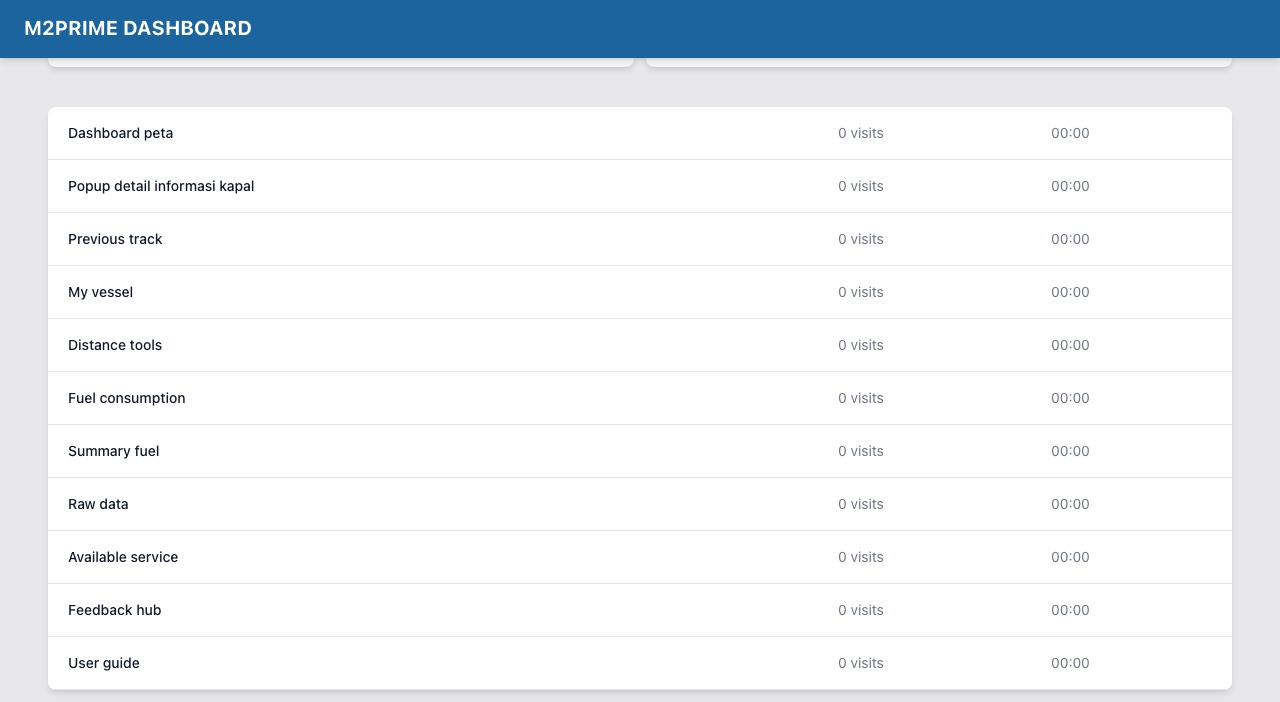
Task: Click the 00:00 duration for Feedback hub
Action: (1070, 610)
